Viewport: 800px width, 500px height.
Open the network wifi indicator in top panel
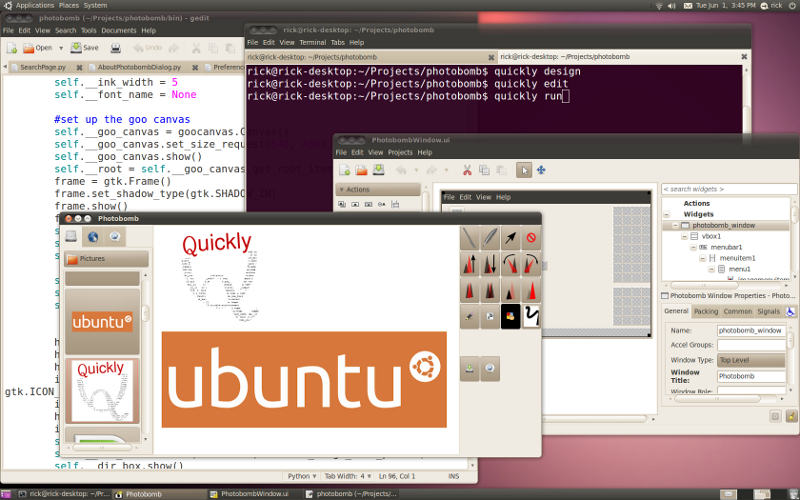click(659, 6)
